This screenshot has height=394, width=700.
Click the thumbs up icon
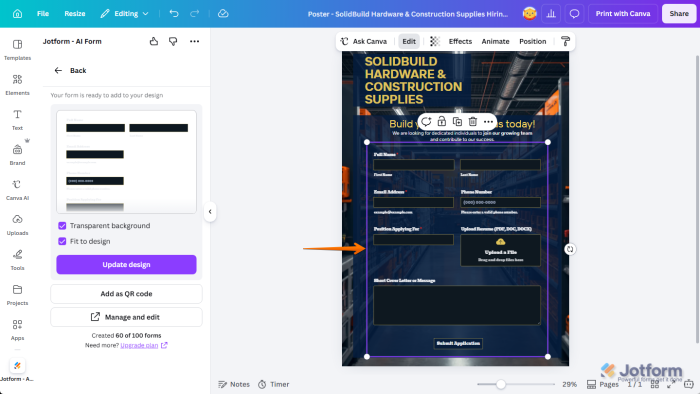(x=154, y=41)
